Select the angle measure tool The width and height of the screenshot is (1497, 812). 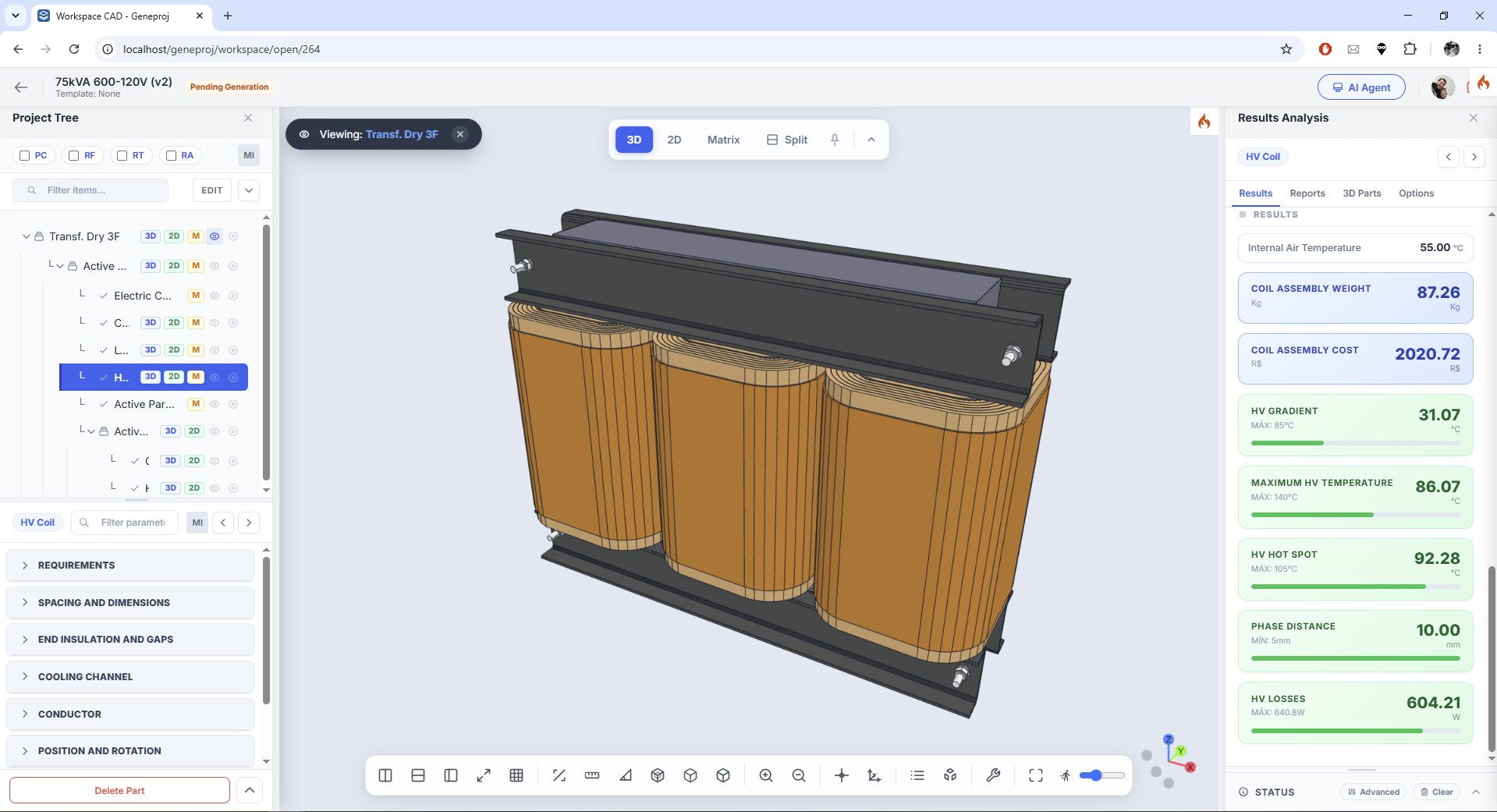(625, 775)
